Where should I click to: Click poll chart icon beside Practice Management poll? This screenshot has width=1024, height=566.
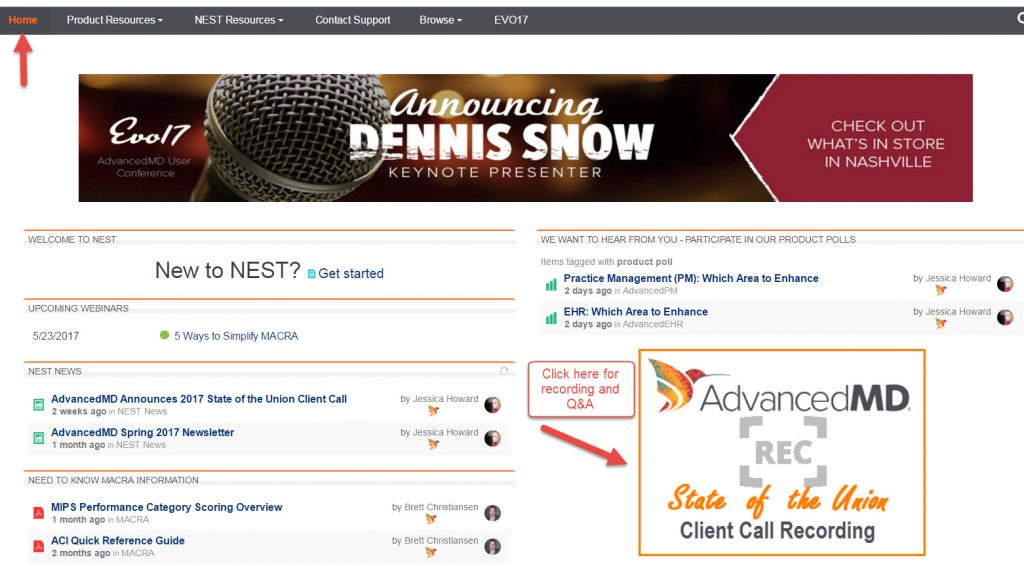551,285
